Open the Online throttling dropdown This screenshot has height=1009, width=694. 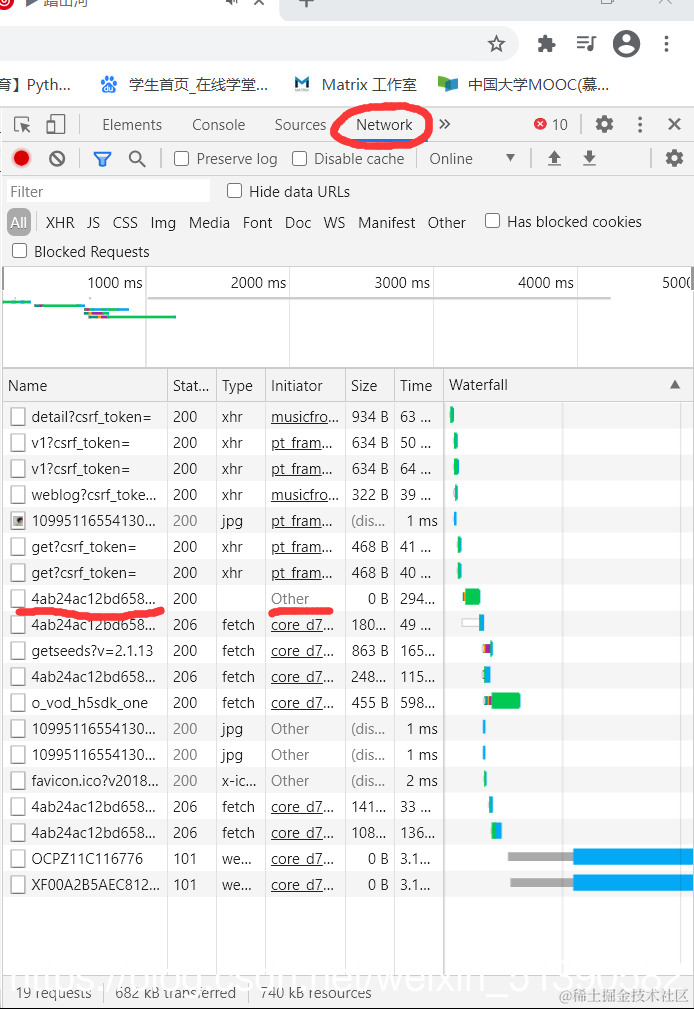(x=472, y=158)
